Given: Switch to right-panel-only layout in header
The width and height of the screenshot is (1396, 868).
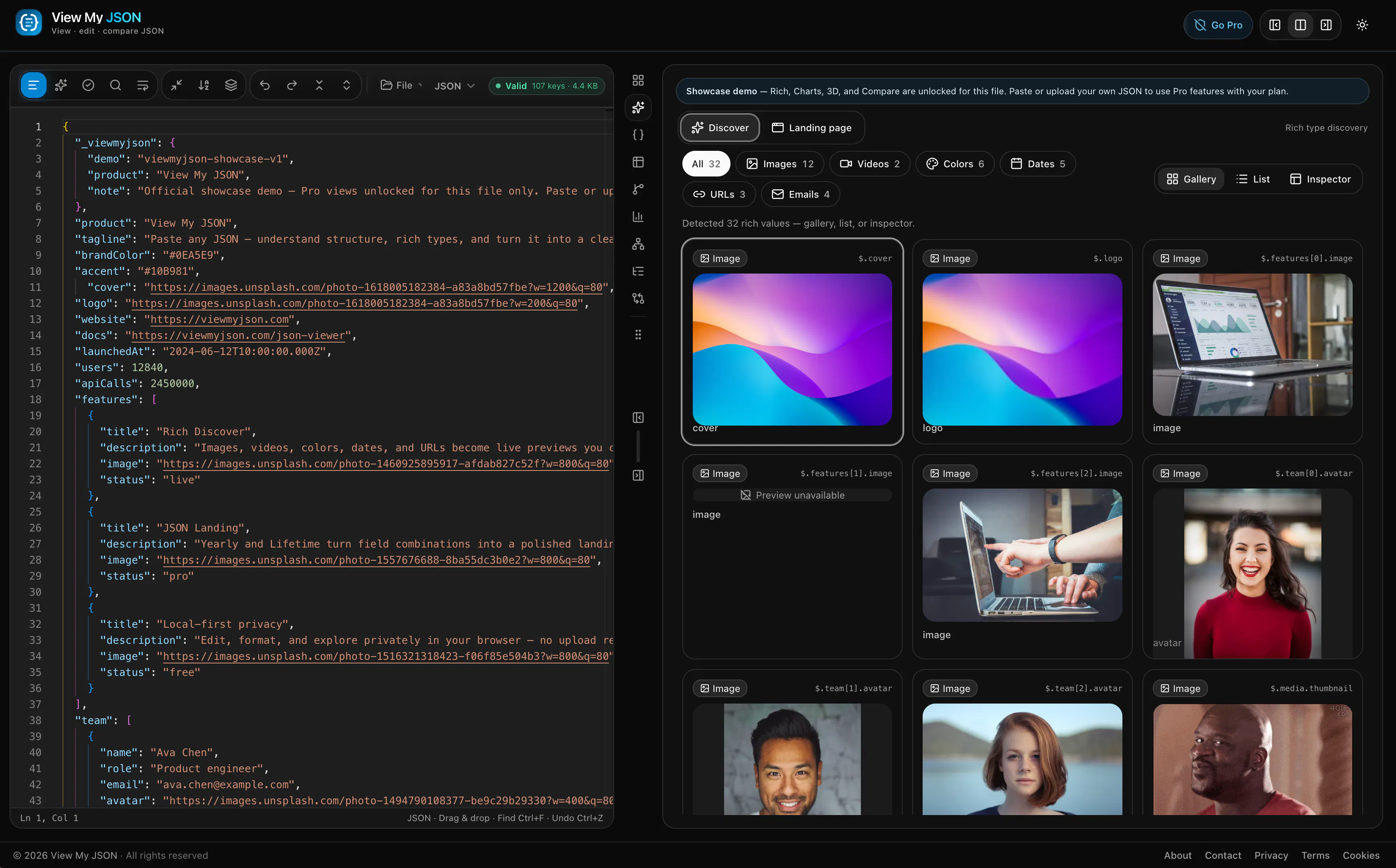Looking at the screenshot, I should [1326, 25].
